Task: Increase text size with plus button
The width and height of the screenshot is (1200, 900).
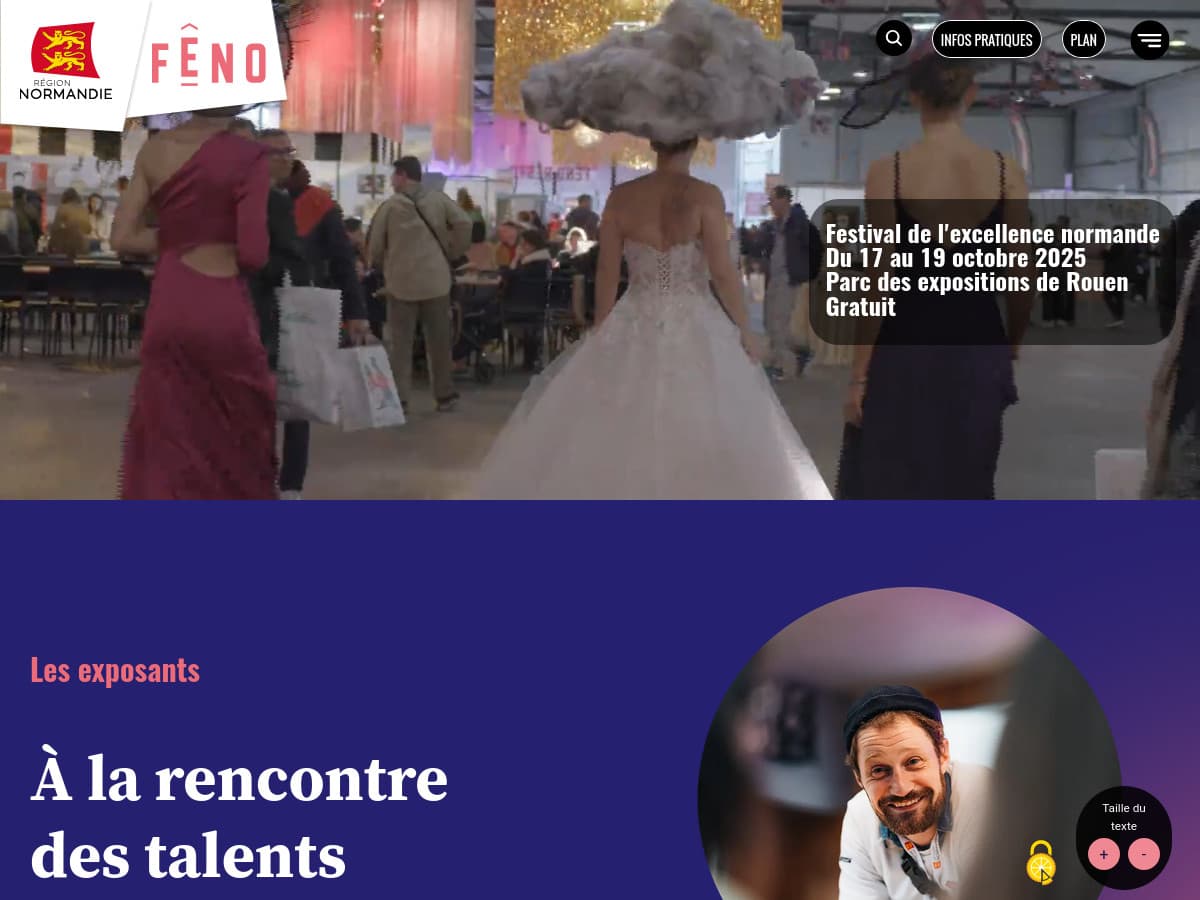Action: point(1104,854)
